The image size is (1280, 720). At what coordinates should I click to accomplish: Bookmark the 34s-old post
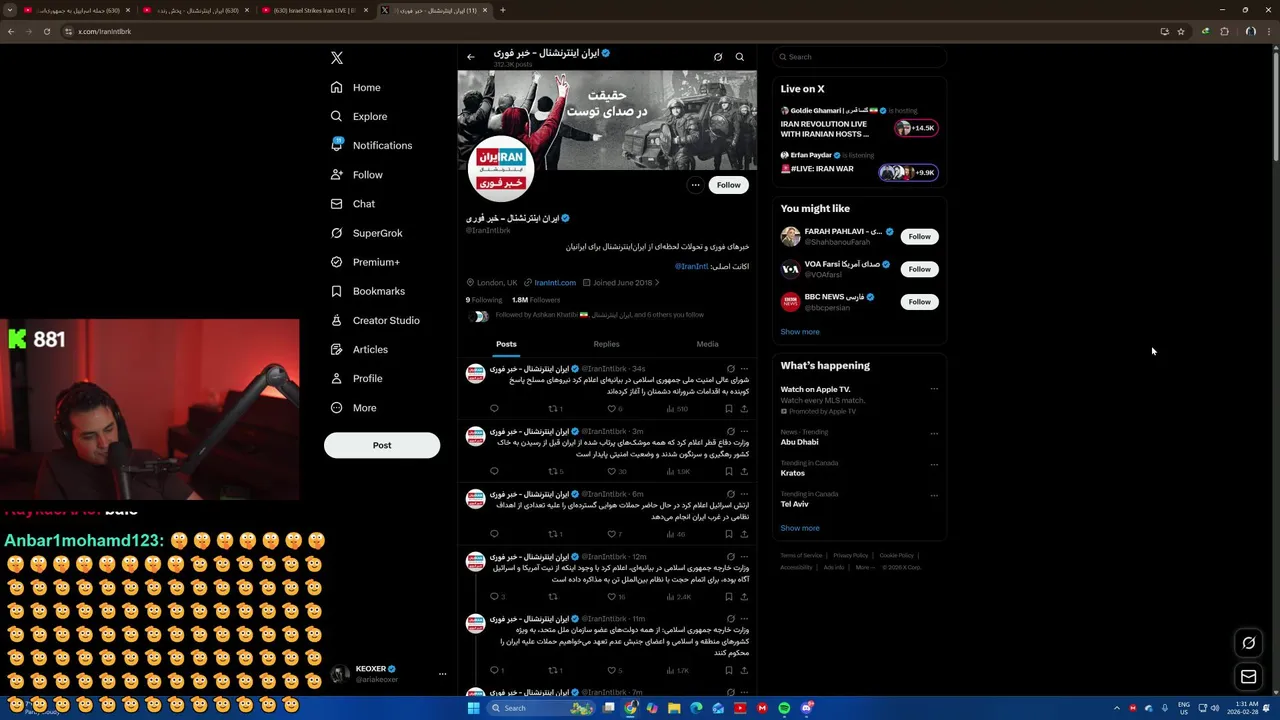[729, 408]
